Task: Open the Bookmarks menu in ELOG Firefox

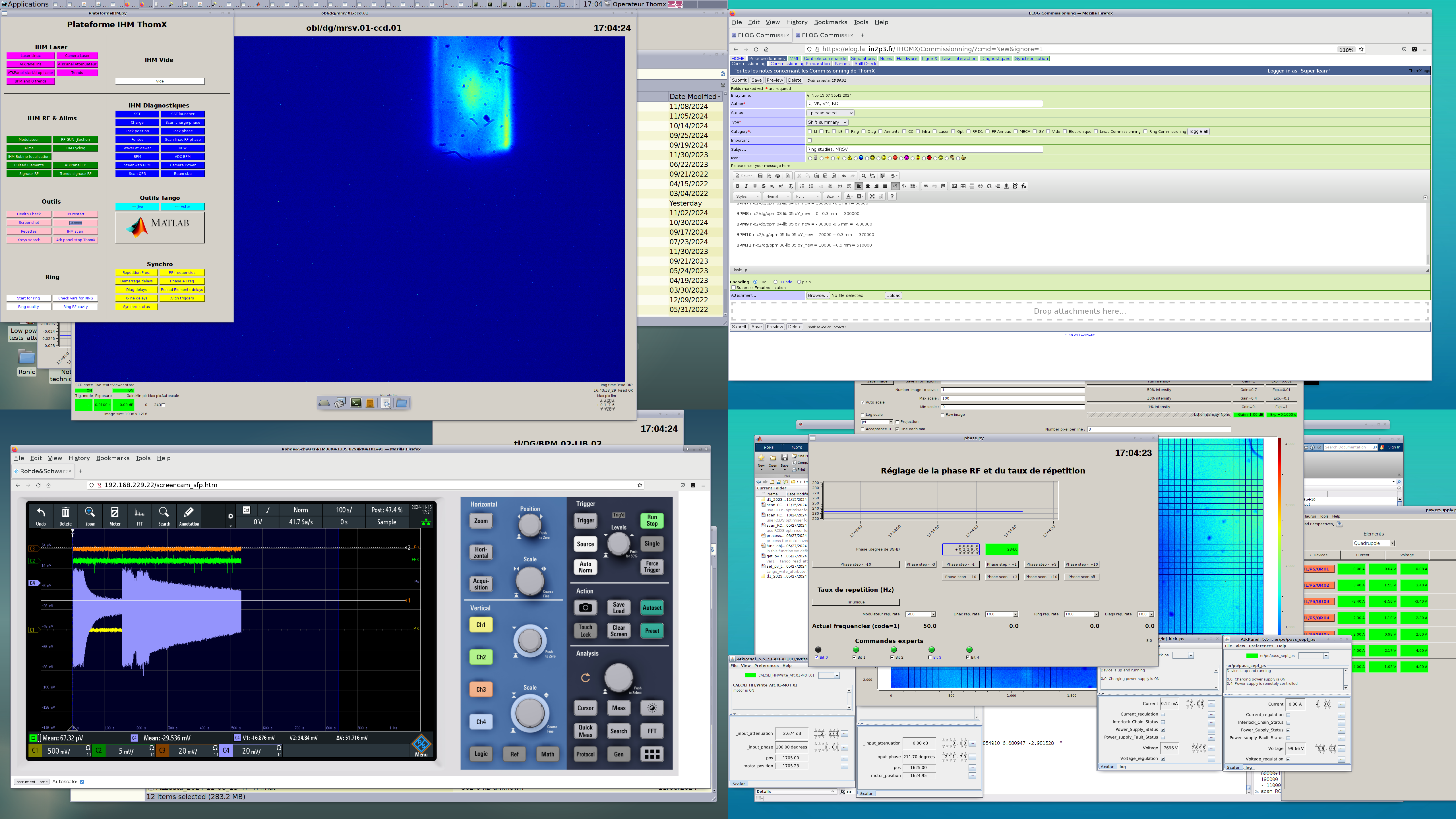Action: 830,22
